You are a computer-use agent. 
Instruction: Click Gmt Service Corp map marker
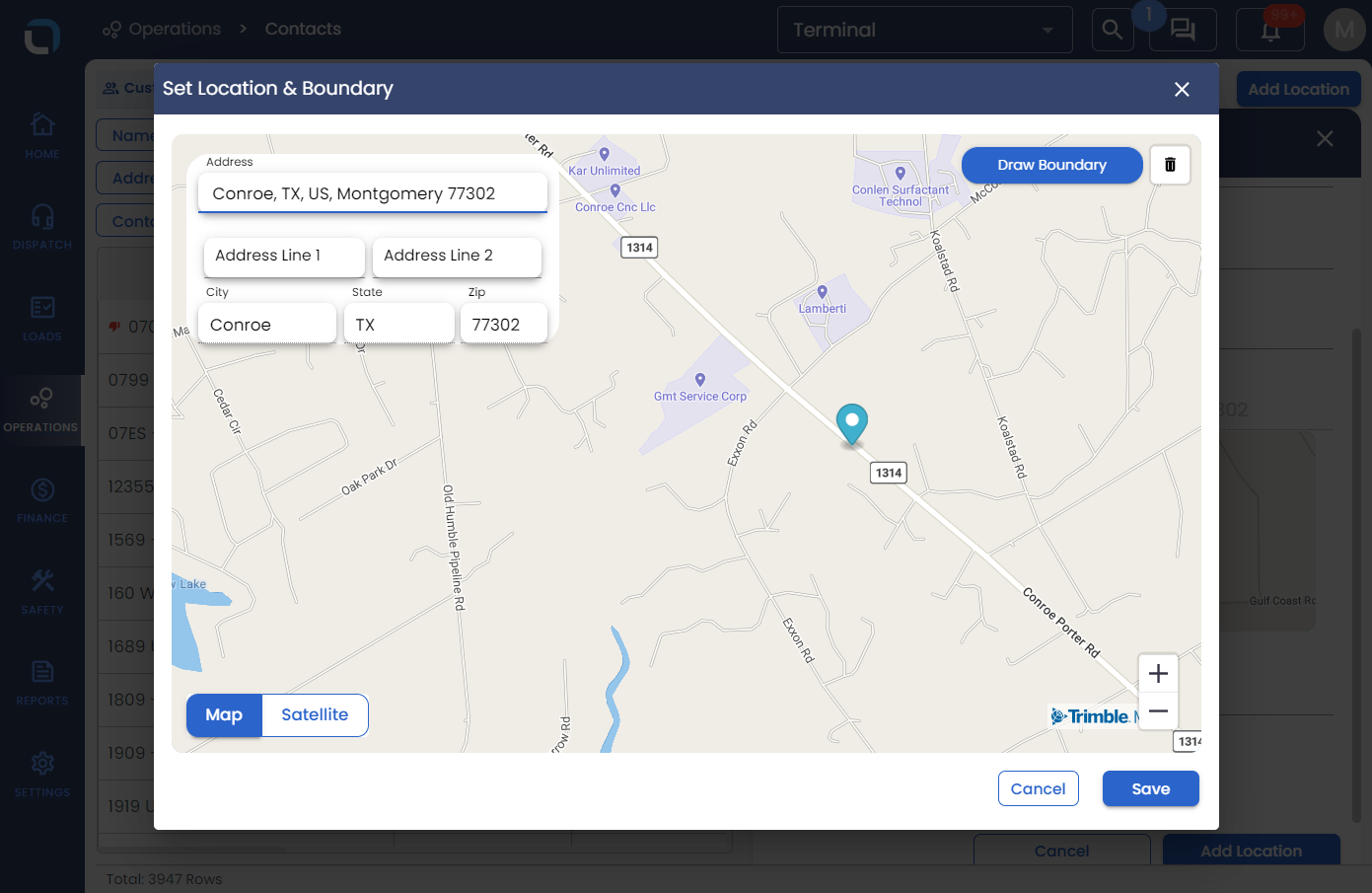click(700, 380)
